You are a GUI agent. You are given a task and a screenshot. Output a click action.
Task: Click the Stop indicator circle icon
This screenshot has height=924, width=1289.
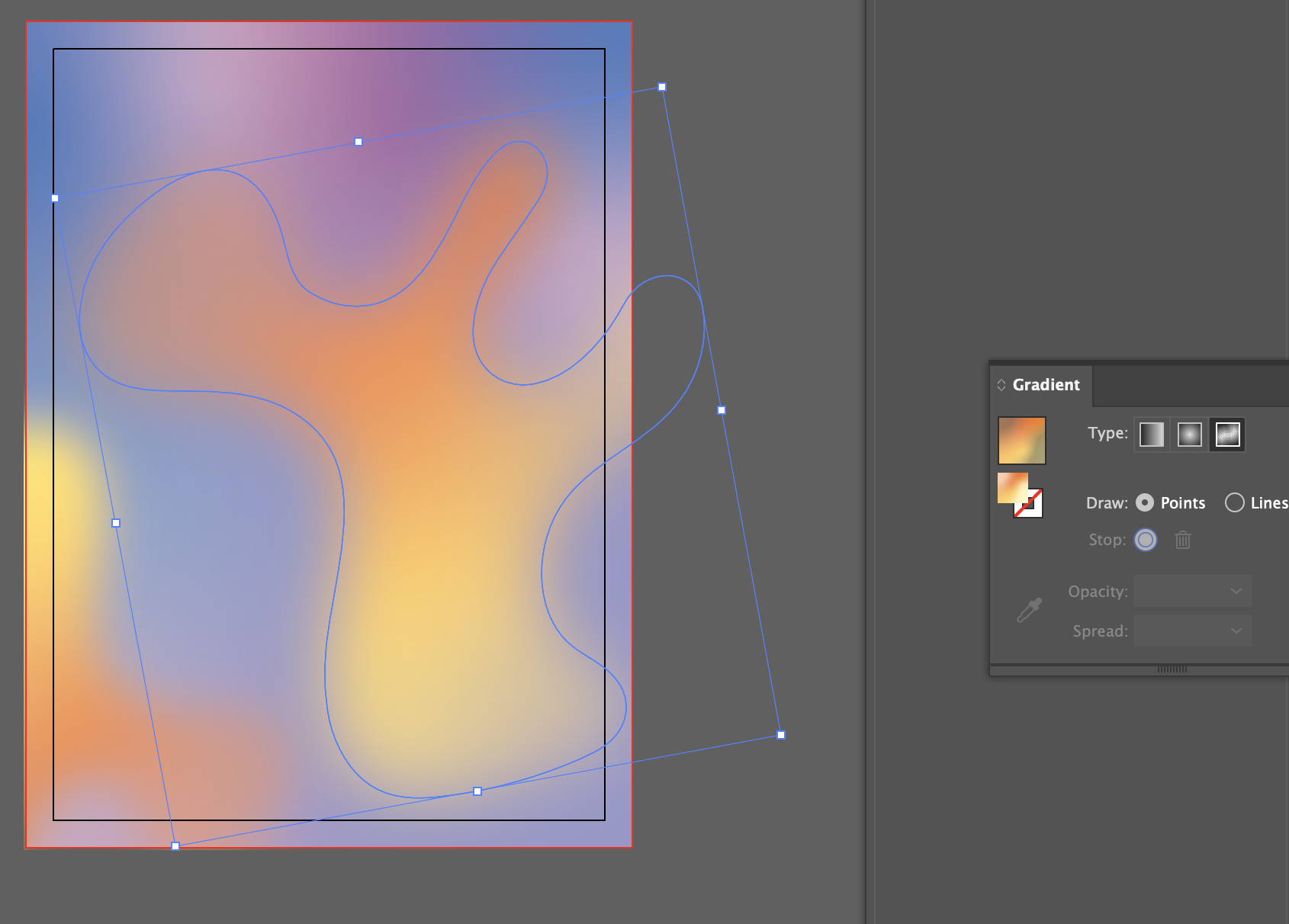(x=1146, y=540)
